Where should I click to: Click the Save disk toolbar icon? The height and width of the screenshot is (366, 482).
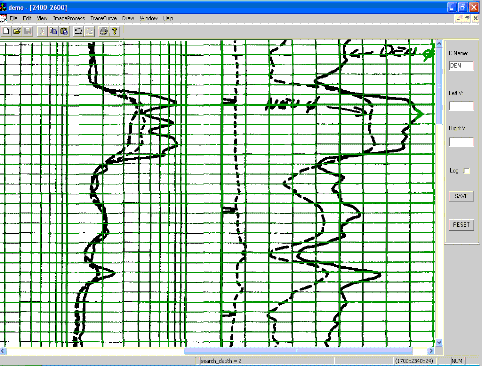(28, 31)
